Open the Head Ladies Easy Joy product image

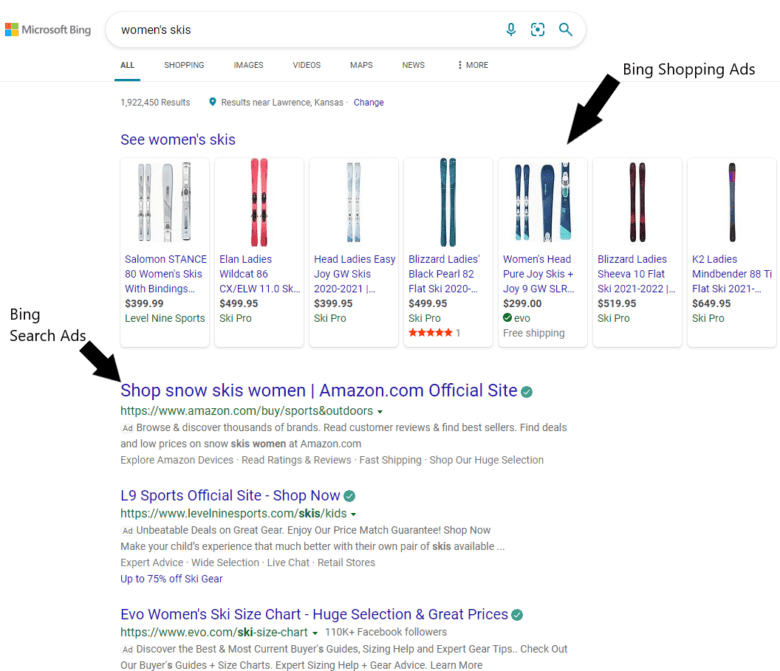click(353, 202)
